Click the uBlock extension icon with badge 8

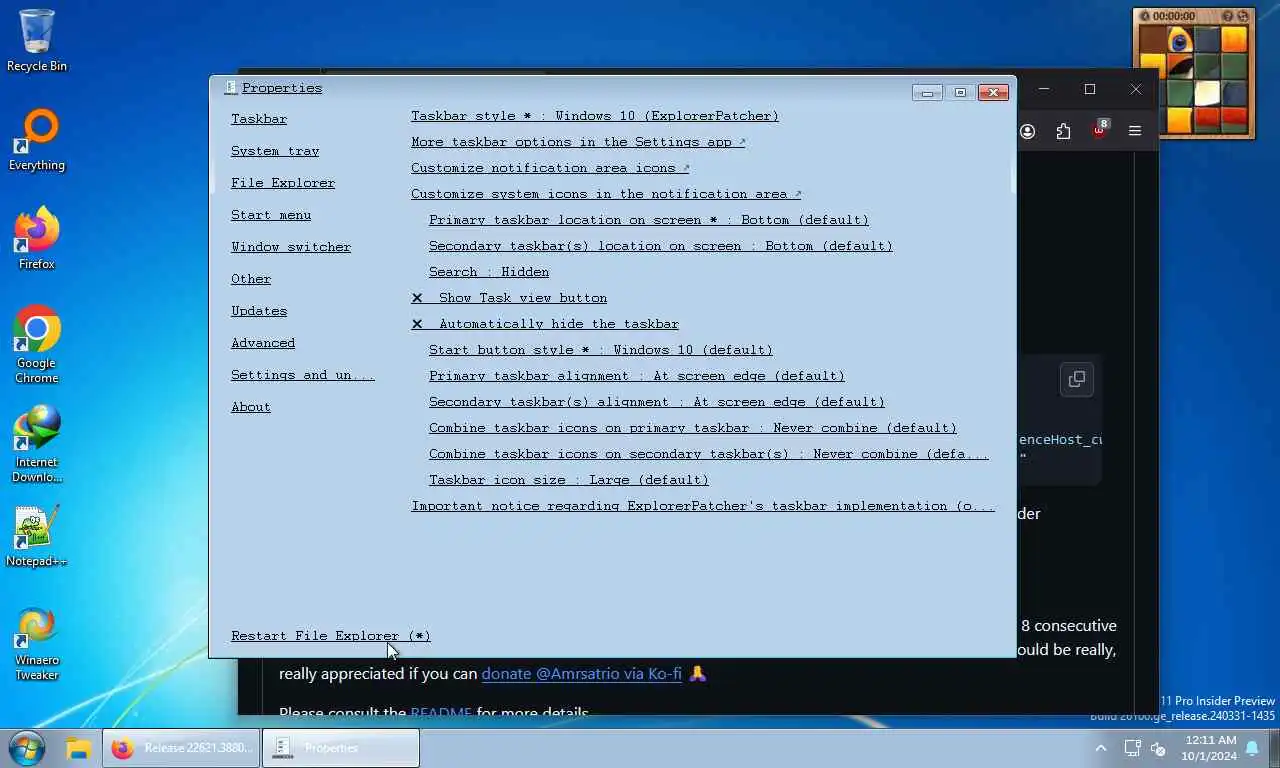[x=1100, y=130]
